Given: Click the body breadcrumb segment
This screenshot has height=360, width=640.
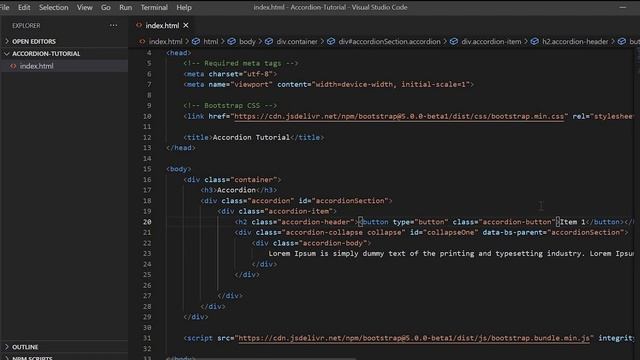Looking at the screenshot, I should click(x=247, y=41).
